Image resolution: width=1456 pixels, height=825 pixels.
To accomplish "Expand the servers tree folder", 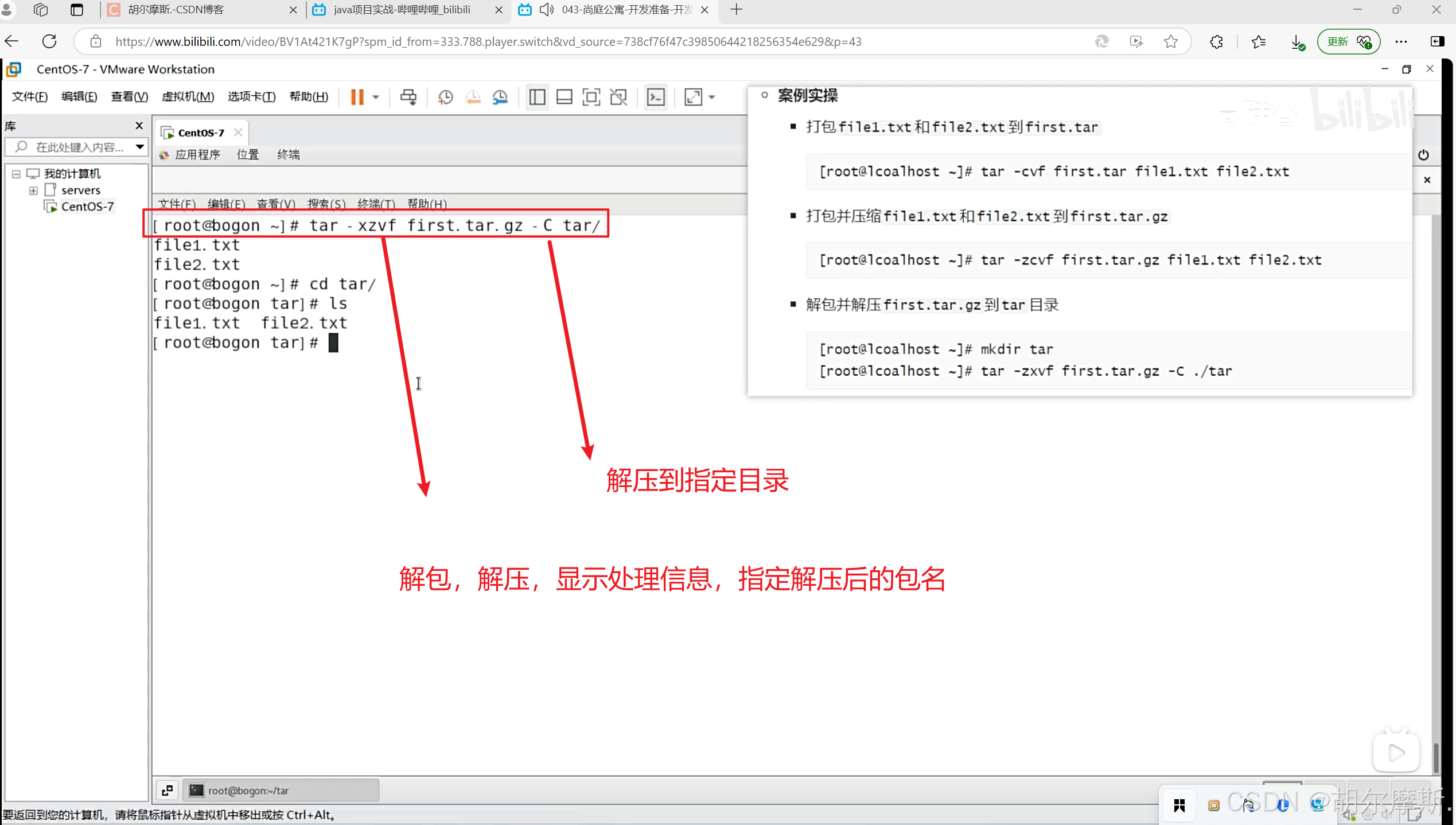I will (33, 190).
